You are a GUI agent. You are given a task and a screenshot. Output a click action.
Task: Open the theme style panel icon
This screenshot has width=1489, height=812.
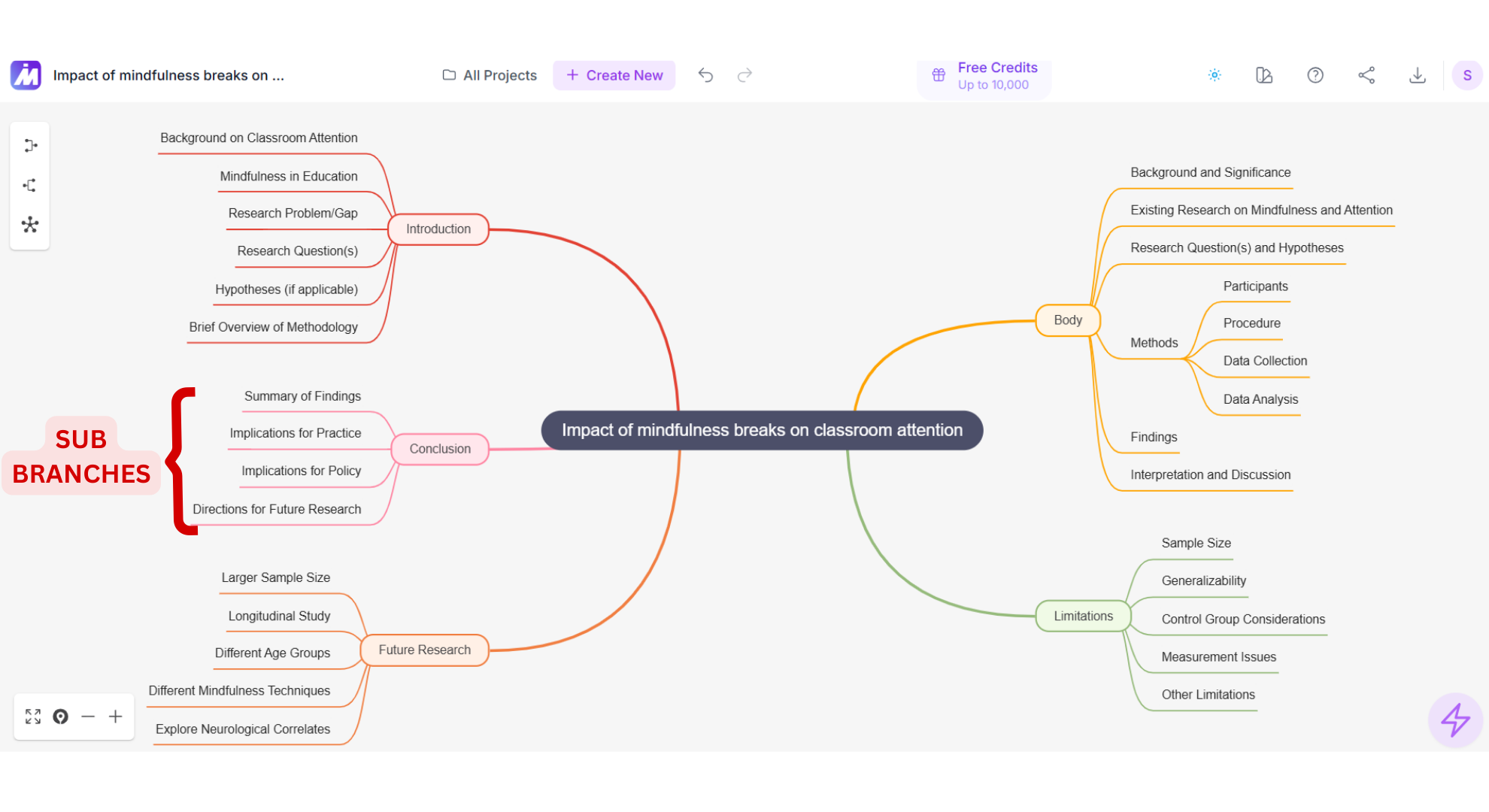click(1264, 75)
